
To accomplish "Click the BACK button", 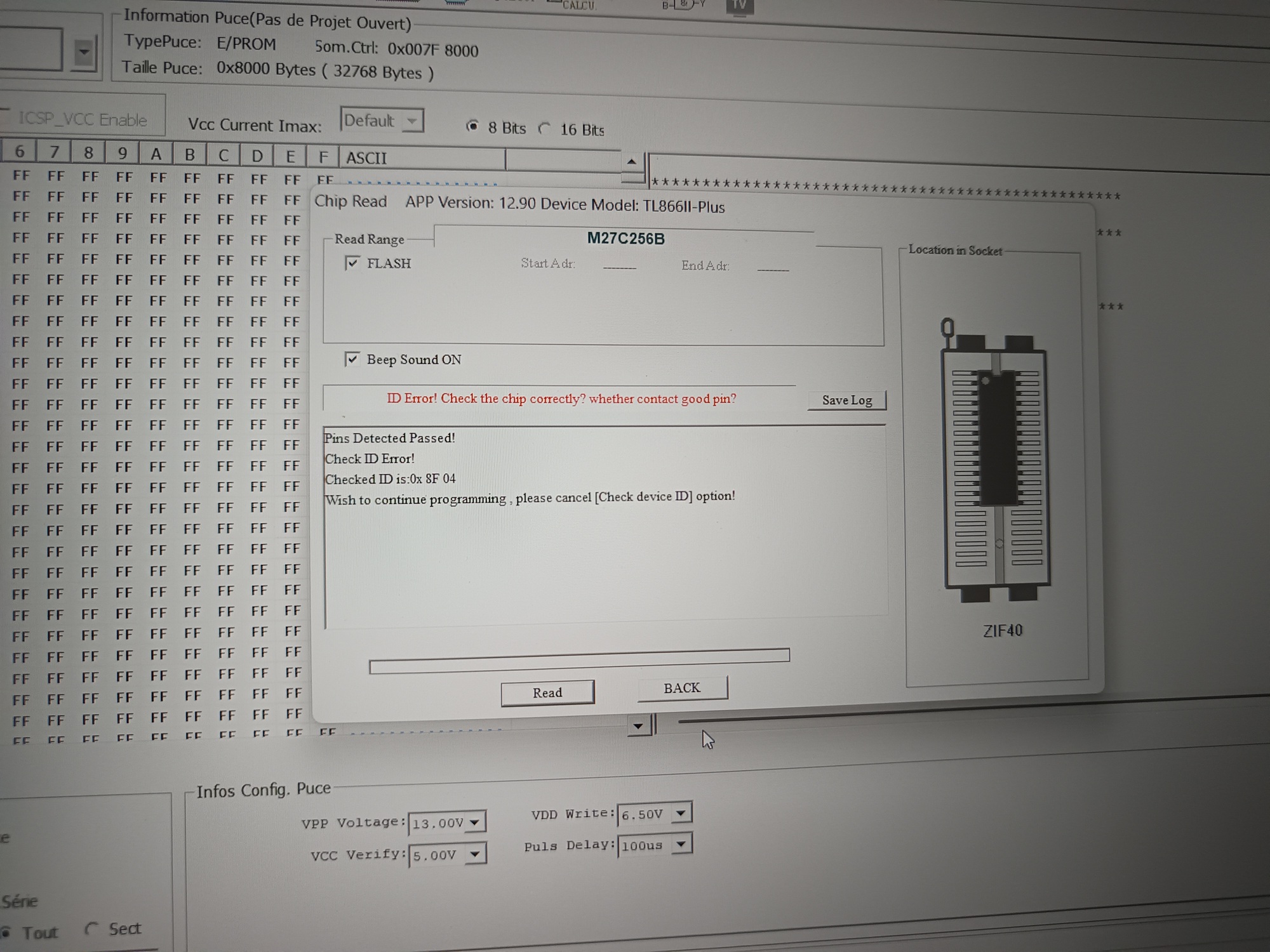I will 682,688.
